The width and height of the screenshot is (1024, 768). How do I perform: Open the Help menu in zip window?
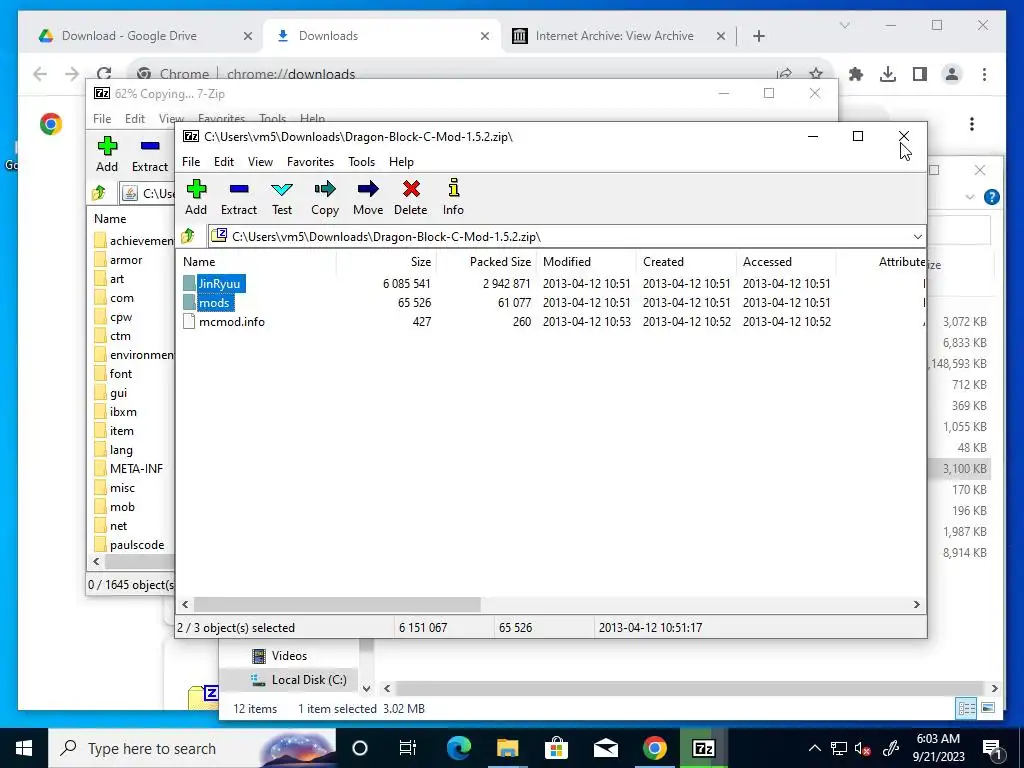pyautogui.click(x=401, y=161)
